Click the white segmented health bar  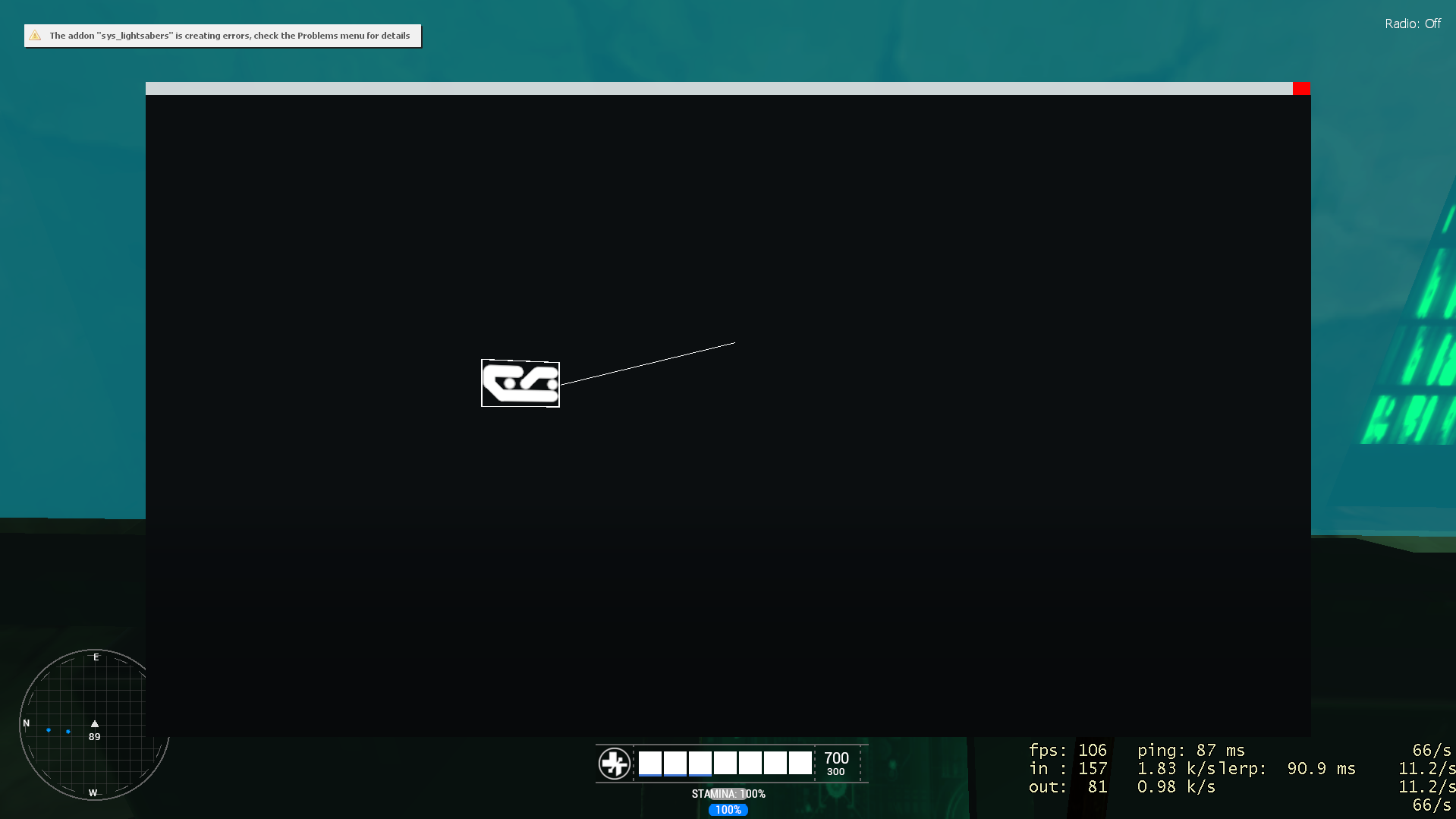(x=725, y=763)
